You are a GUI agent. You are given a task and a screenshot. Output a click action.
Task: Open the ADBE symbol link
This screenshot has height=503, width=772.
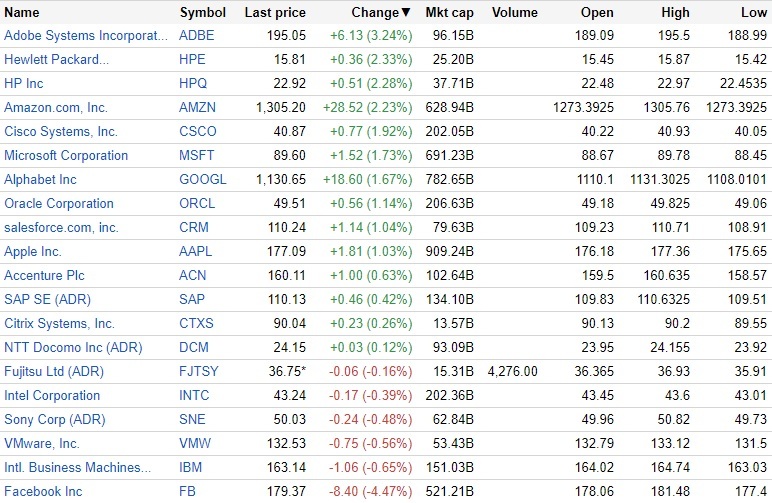[196, 35]
